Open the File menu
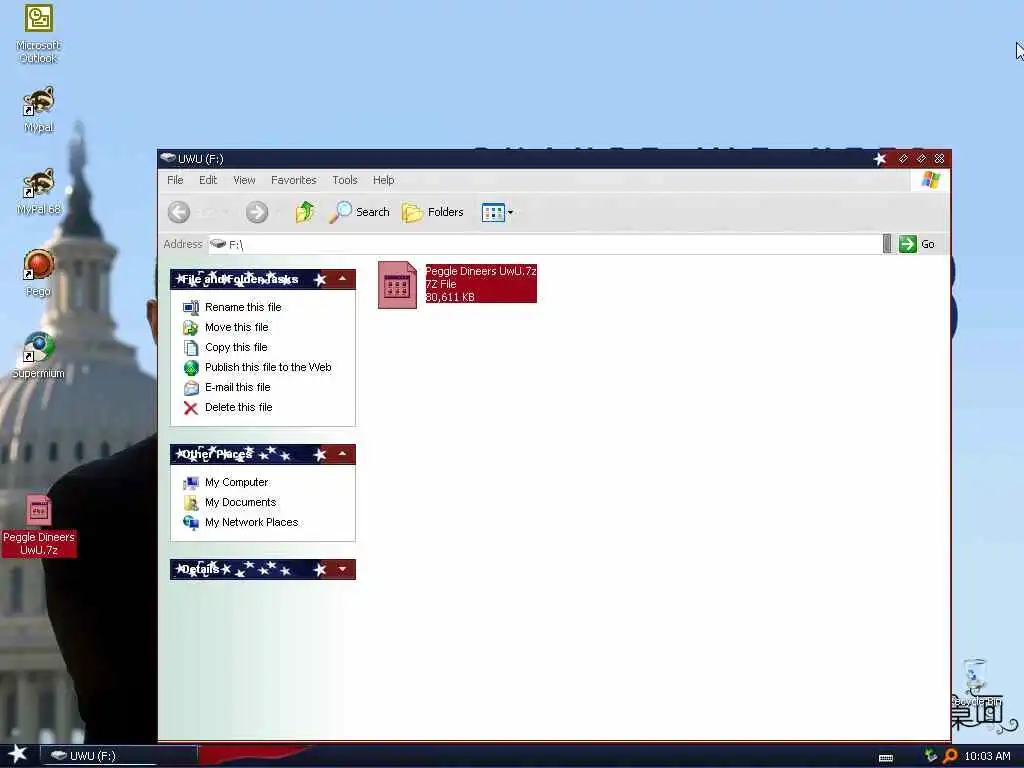This screenshot has width=1024, height=768. pyautogui.click(x=175, y=180)
